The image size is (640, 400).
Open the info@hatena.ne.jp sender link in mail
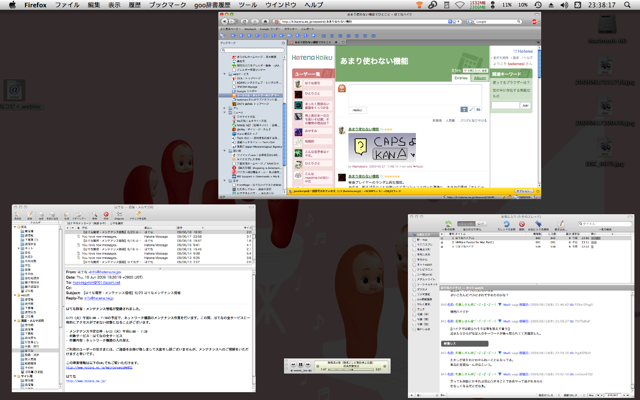coord(104,272)
